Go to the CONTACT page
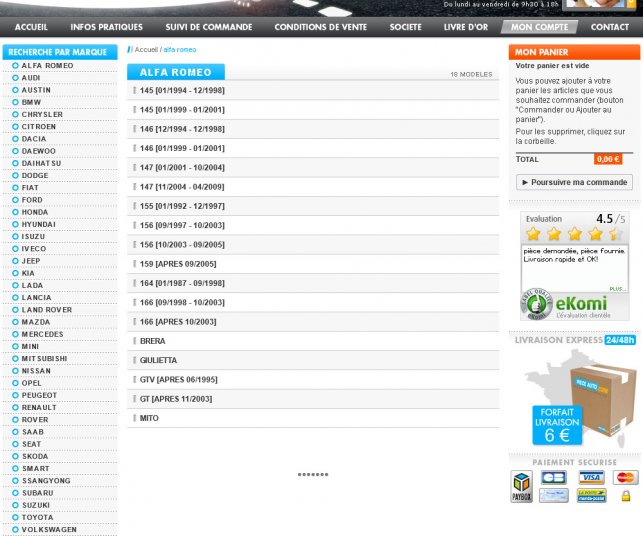Image resolution: width=643 pixels, height=536 pixels. (610, 27)
